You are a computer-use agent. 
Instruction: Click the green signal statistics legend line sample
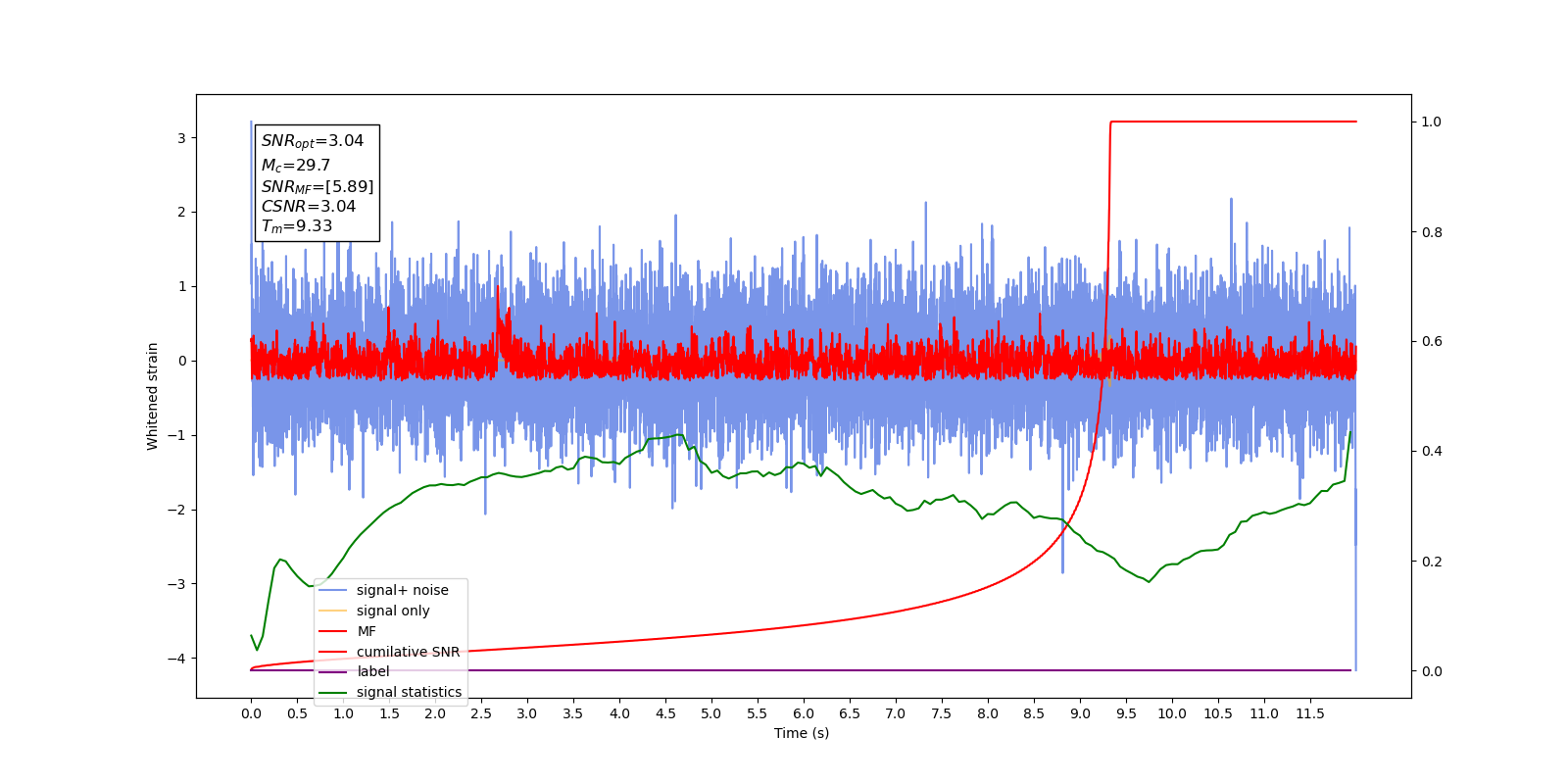coord(333,692)
